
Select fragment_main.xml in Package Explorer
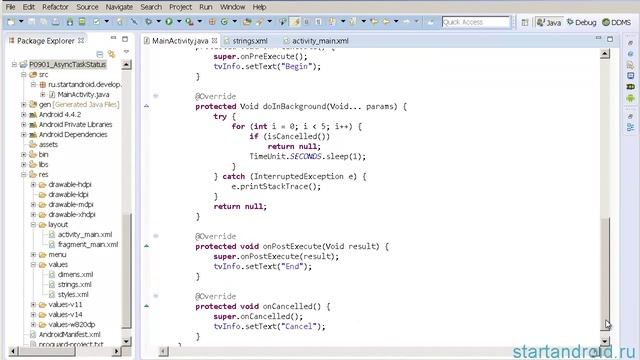click(88, 244)
